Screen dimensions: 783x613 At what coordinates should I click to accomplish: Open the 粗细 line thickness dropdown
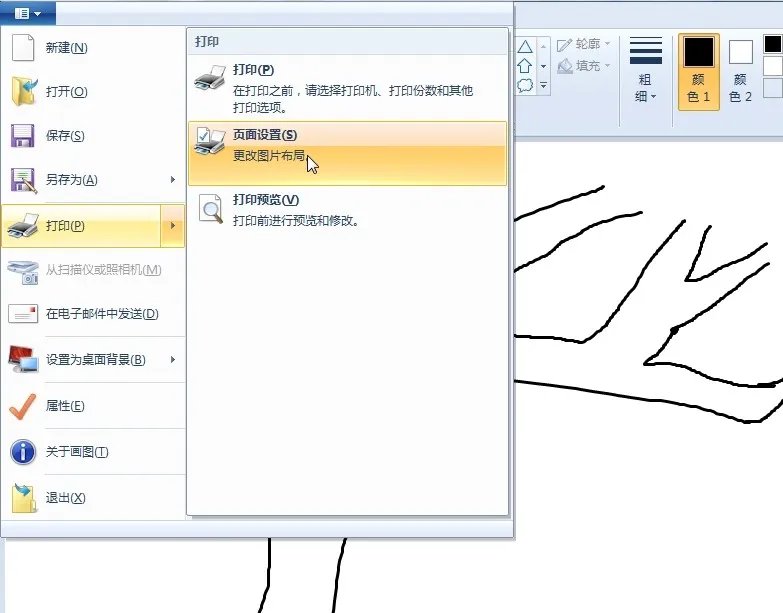tap(645, 70)
